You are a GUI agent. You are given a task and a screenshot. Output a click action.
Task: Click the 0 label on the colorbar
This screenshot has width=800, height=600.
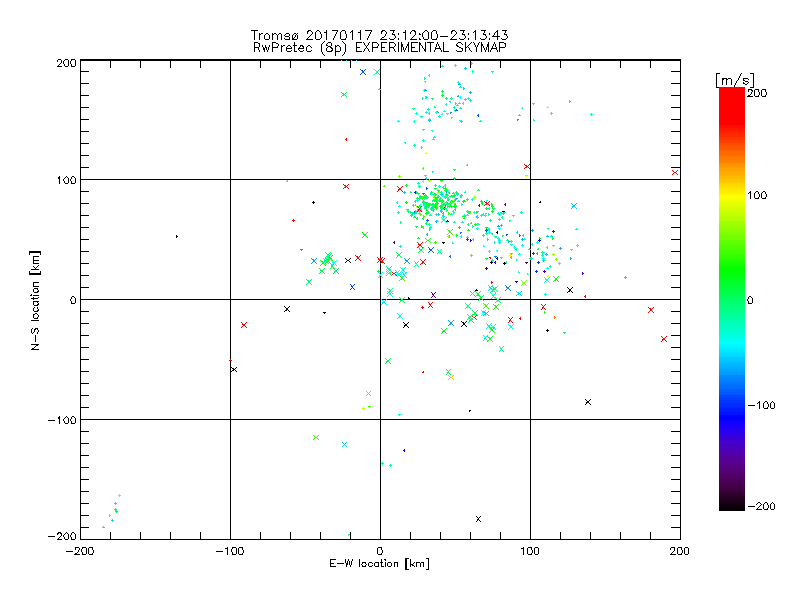pyautogui.click(x=750, y=300)
